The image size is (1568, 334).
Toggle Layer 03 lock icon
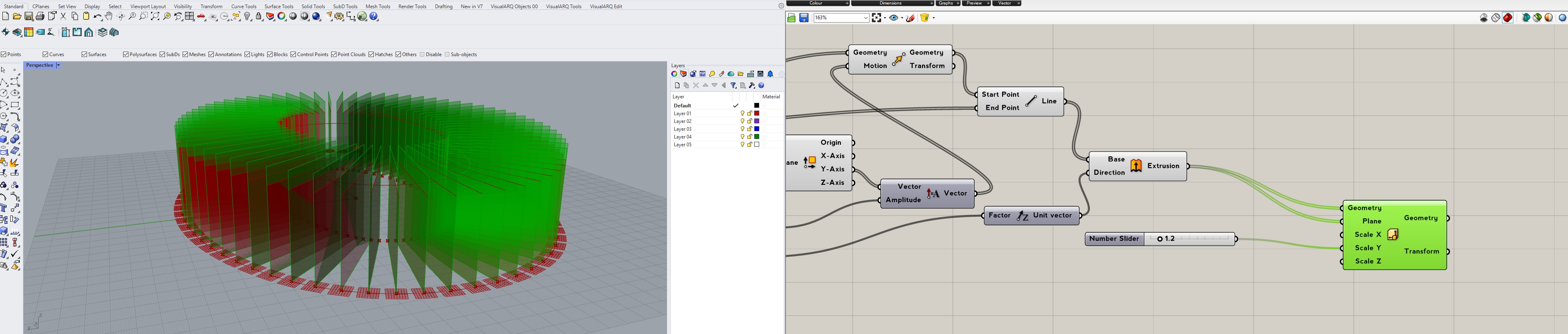click(749, 129)
